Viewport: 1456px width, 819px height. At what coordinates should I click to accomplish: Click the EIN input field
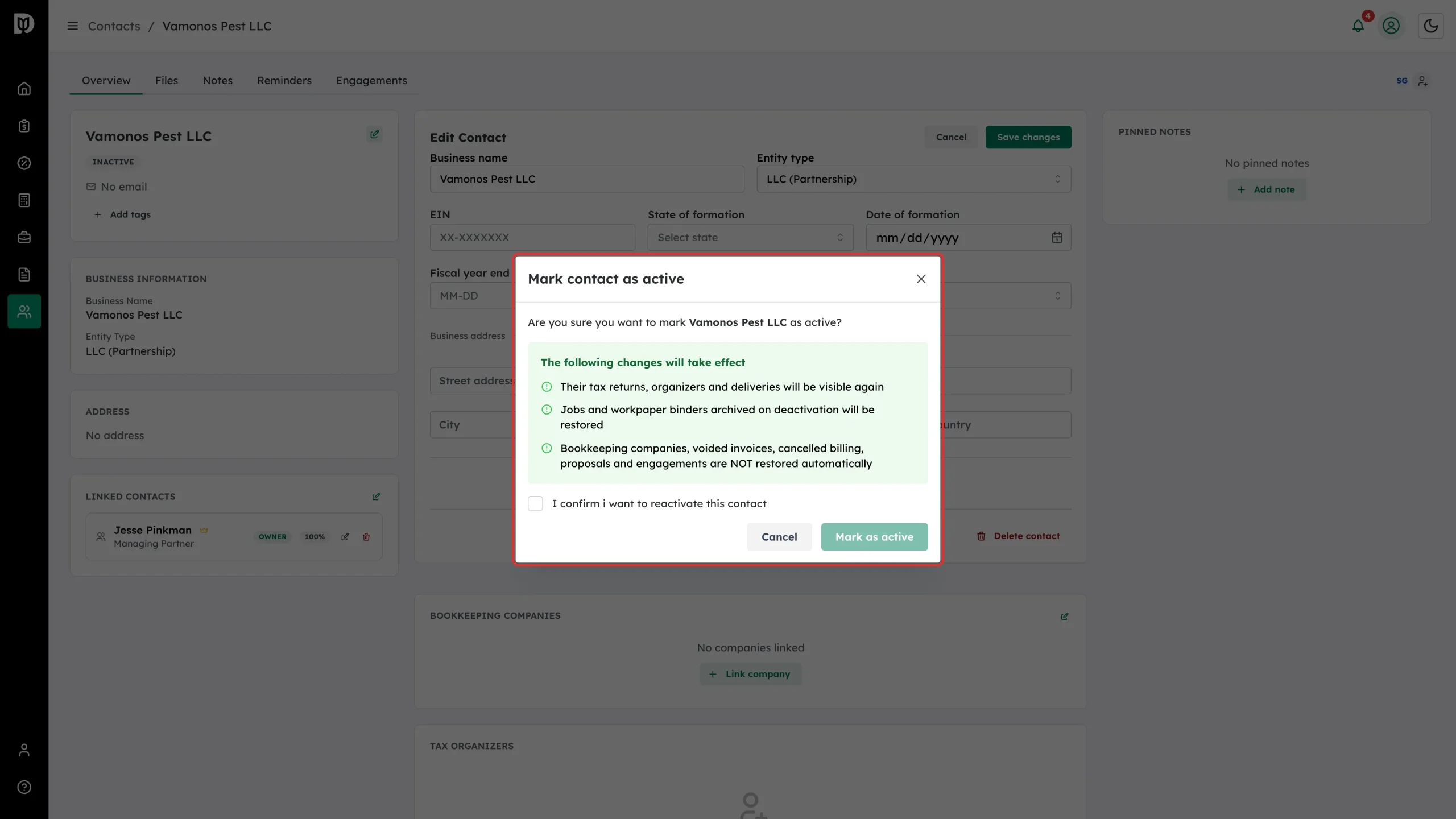[532, 237]
